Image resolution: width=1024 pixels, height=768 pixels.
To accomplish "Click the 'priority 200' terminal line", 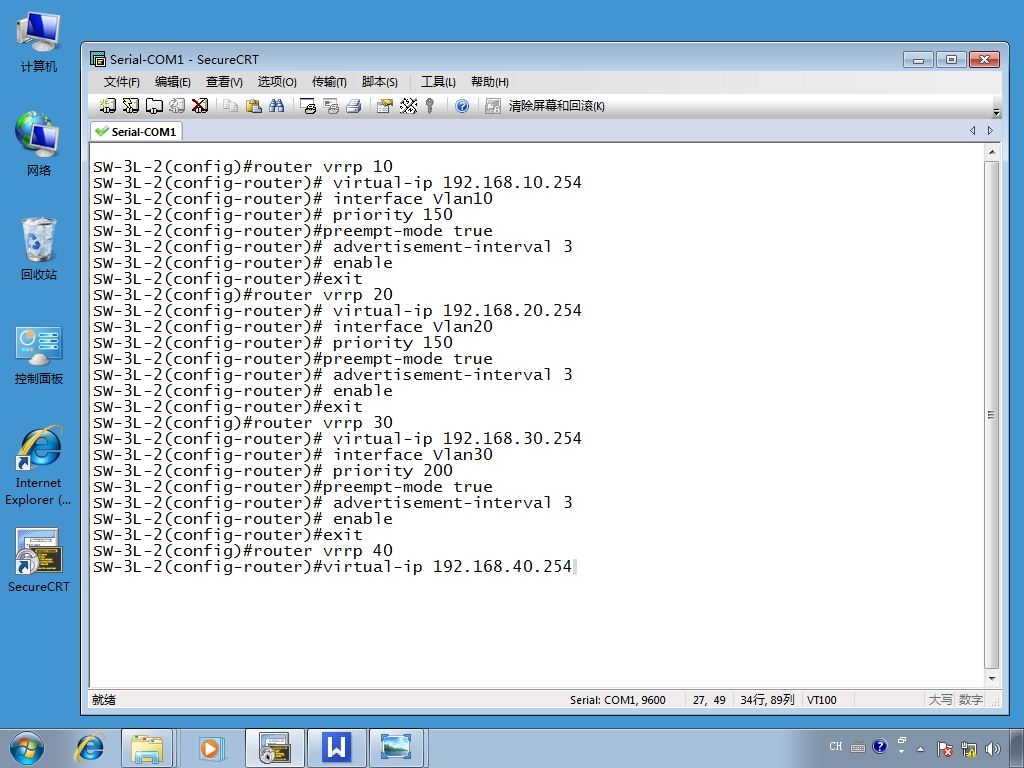I will click(272, 470).
